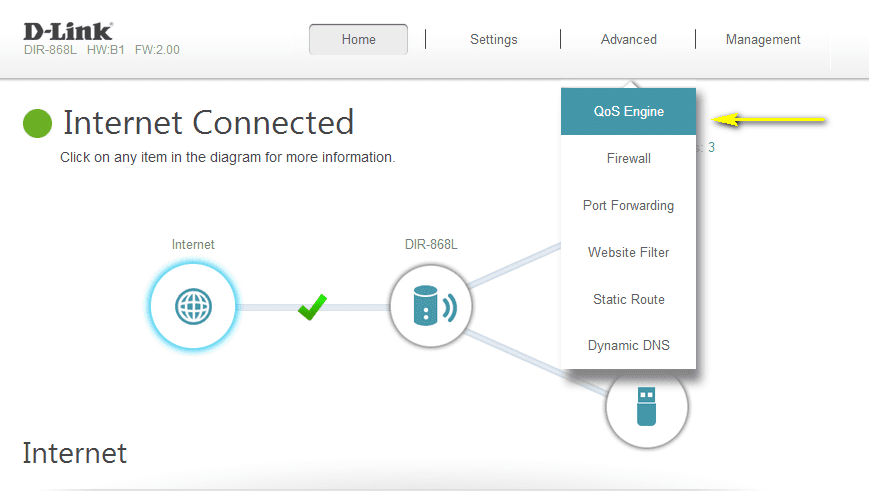Click the Internet Connected heading text
The height and width of the screenshot is (495, 869).
click(x=208, y=123)
